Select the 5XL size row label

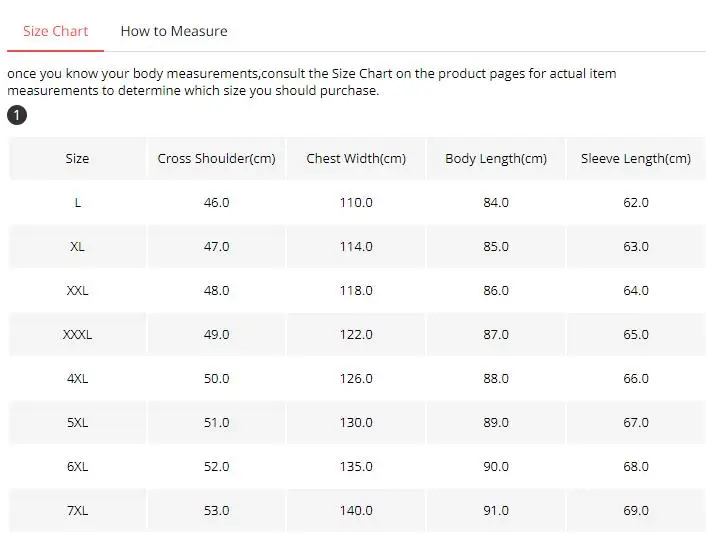tap(77, 422)
